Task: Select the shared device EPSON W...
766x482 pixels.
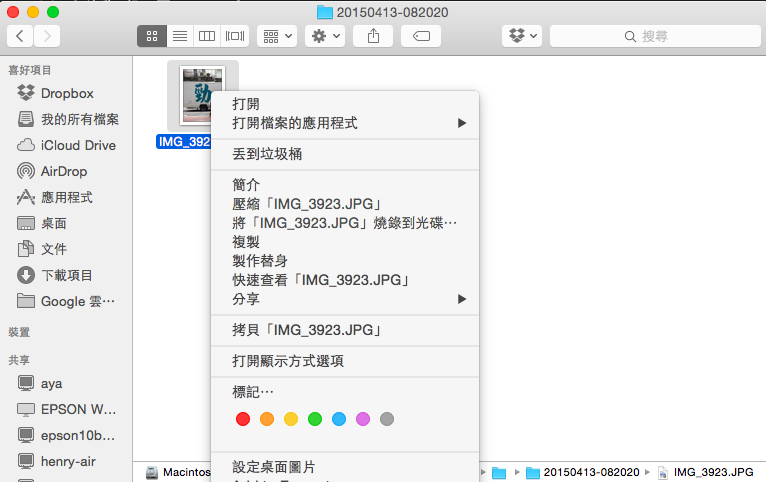Action: (66, 409)
